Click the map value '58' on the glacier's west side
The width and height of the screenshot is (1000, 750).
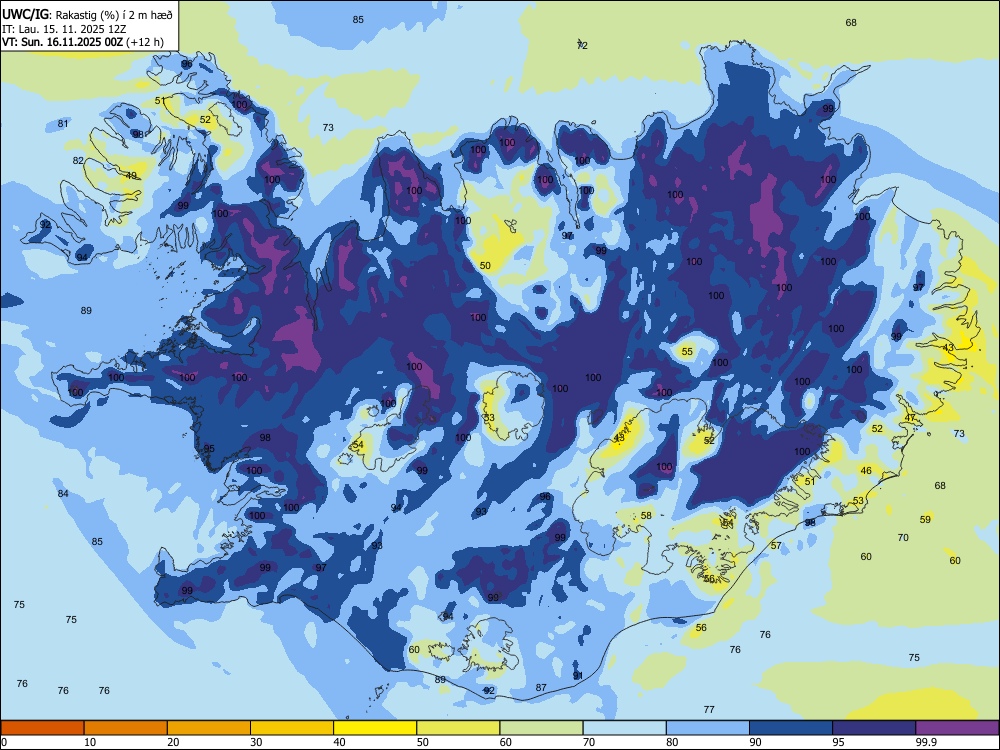click(647, 515)
